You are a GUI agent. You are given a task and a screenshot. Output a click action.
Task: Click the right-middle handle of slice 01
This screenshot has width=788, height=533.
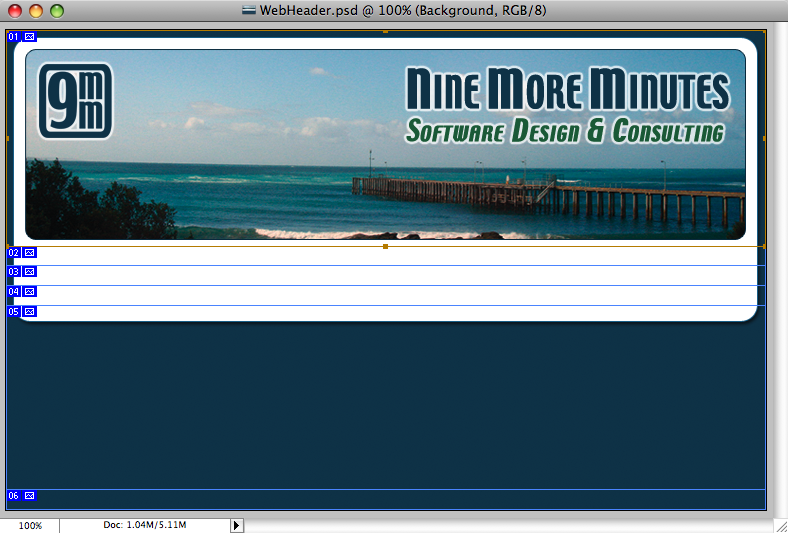coord(764,138)
